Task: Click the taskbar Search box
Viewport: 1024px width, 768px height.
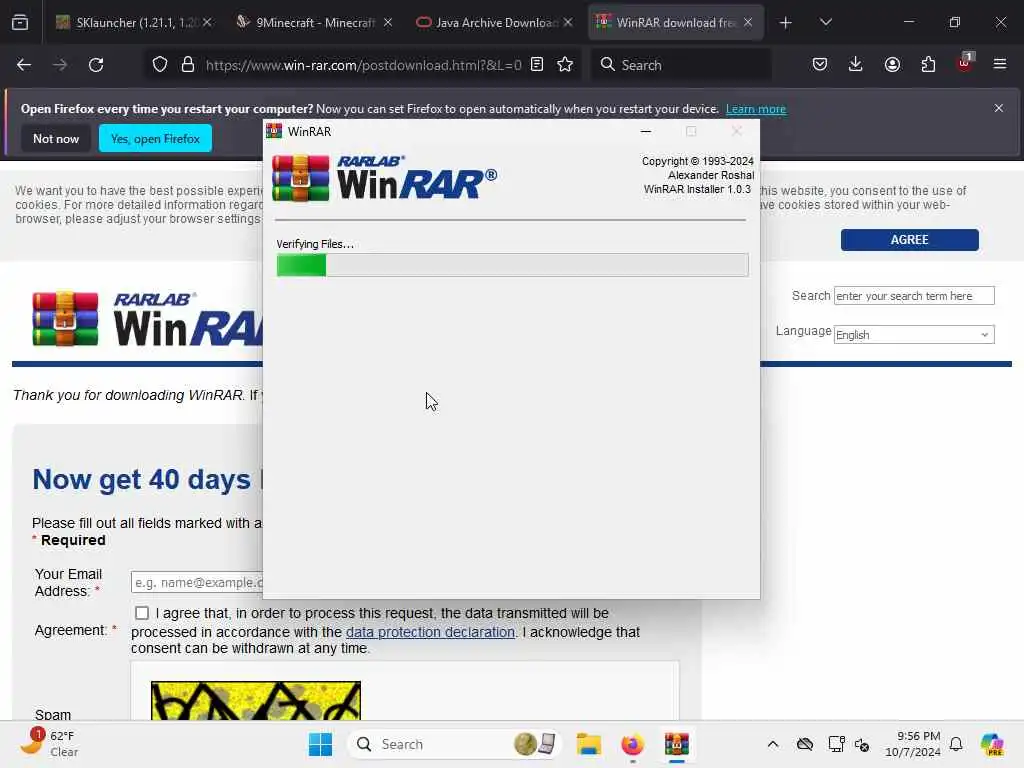Action: 455,744
